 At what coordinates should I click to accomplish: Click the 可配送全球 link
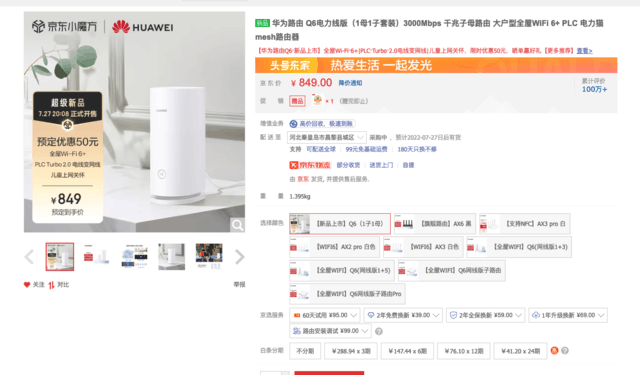(x=321, y=149)
